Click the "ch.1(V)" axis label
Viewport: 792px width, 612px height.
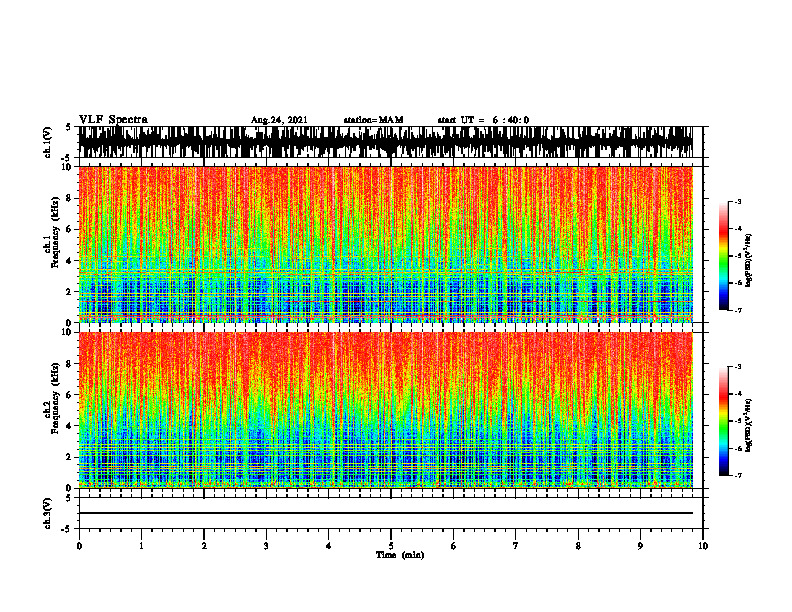[48, 142]
